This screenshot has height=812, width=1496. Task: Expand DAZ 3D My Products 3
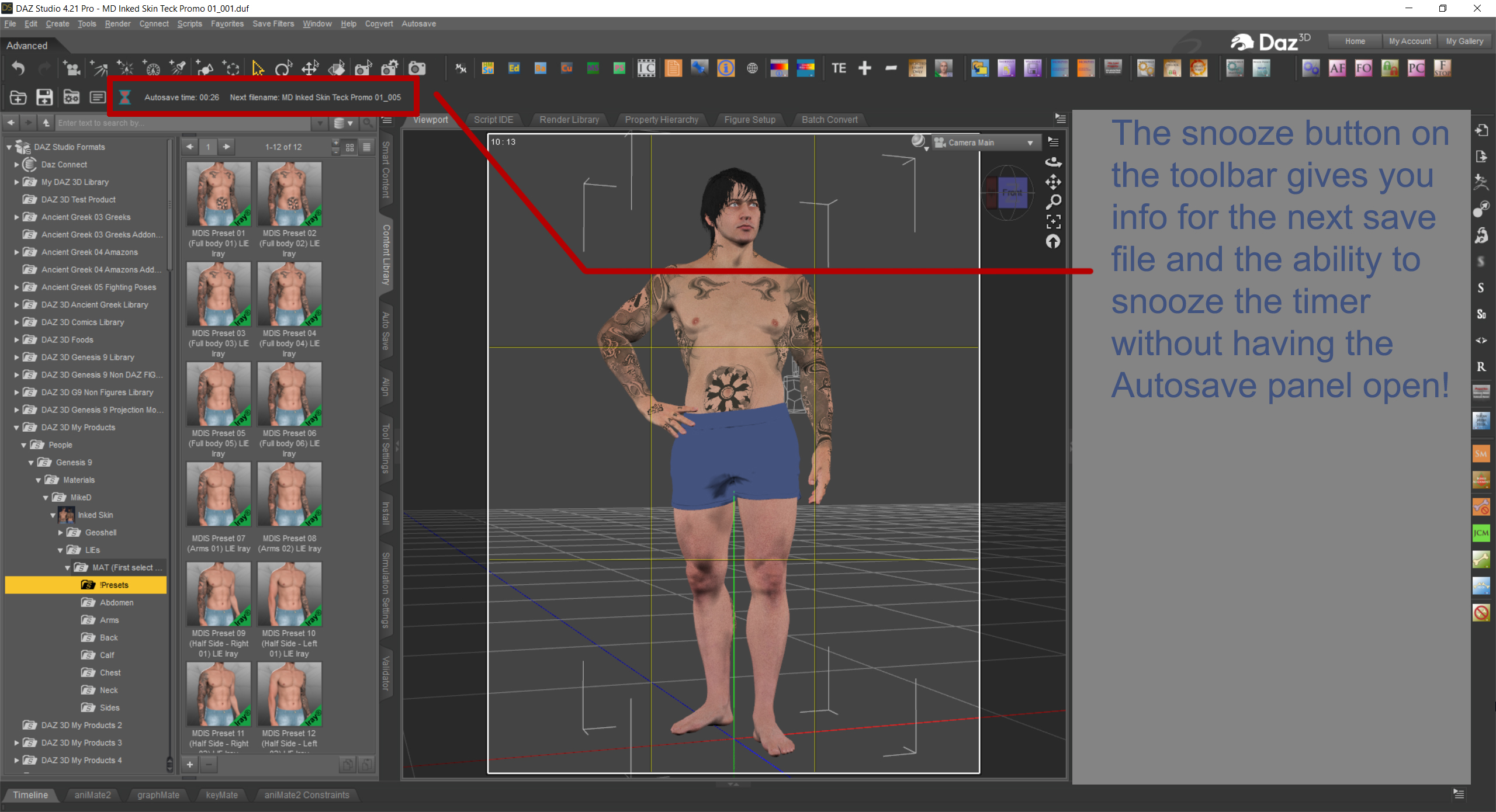pos(16,743)
